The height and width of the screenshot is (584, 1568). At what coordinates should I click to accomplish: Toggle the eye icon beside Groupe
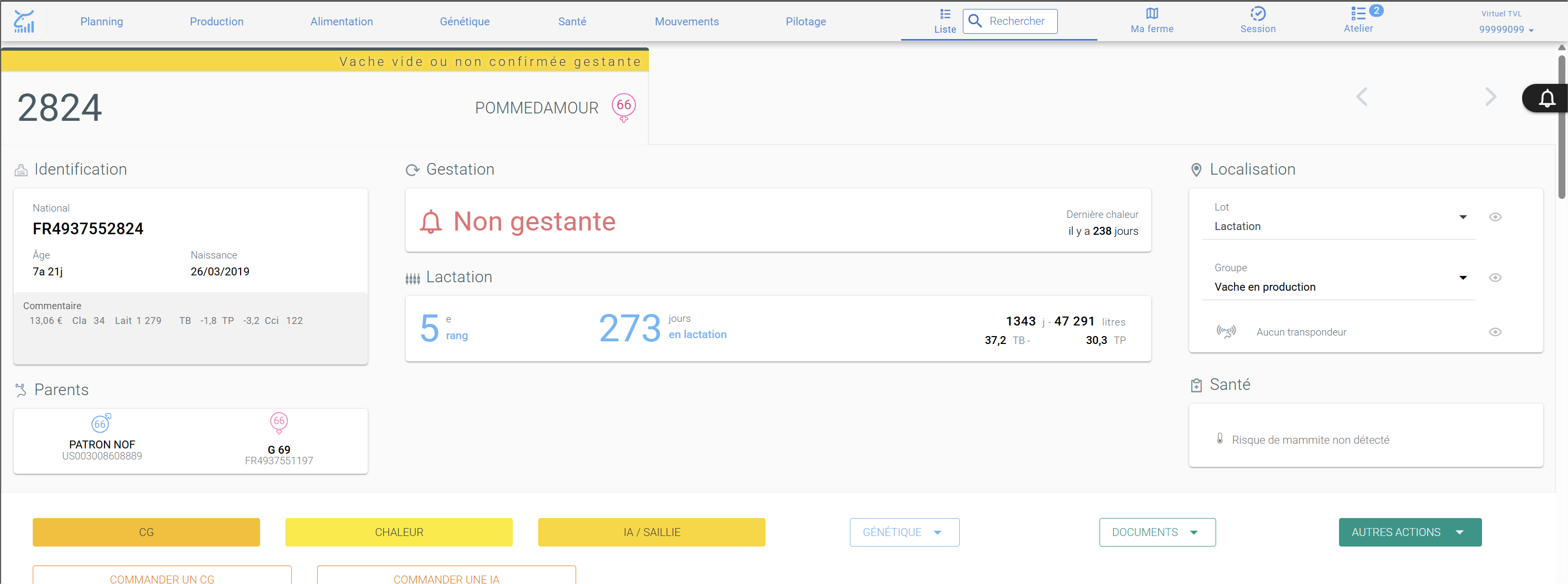(1495, 277)
